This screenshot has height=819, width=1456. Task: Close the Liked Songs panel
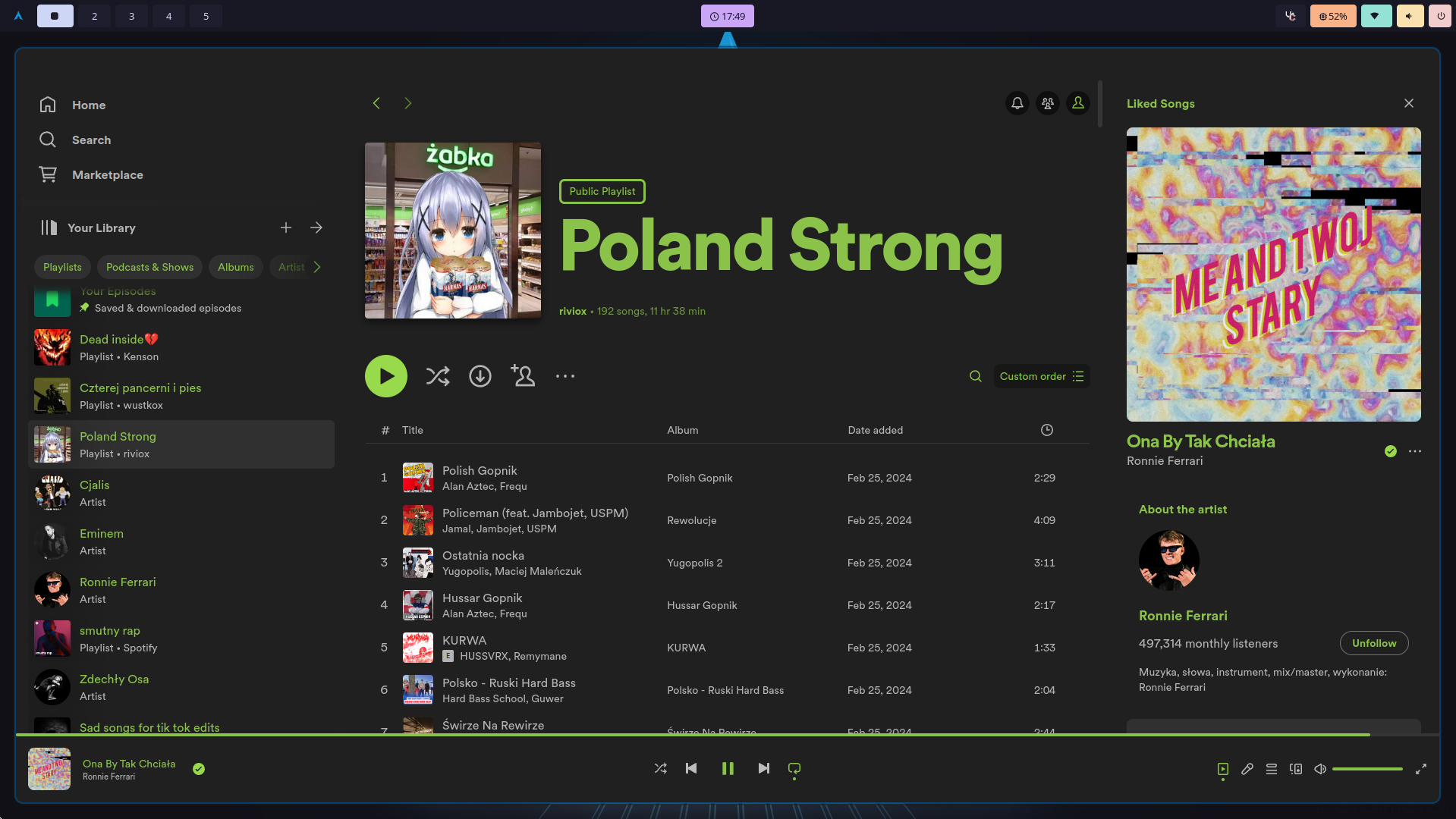tap(1409, 103)
